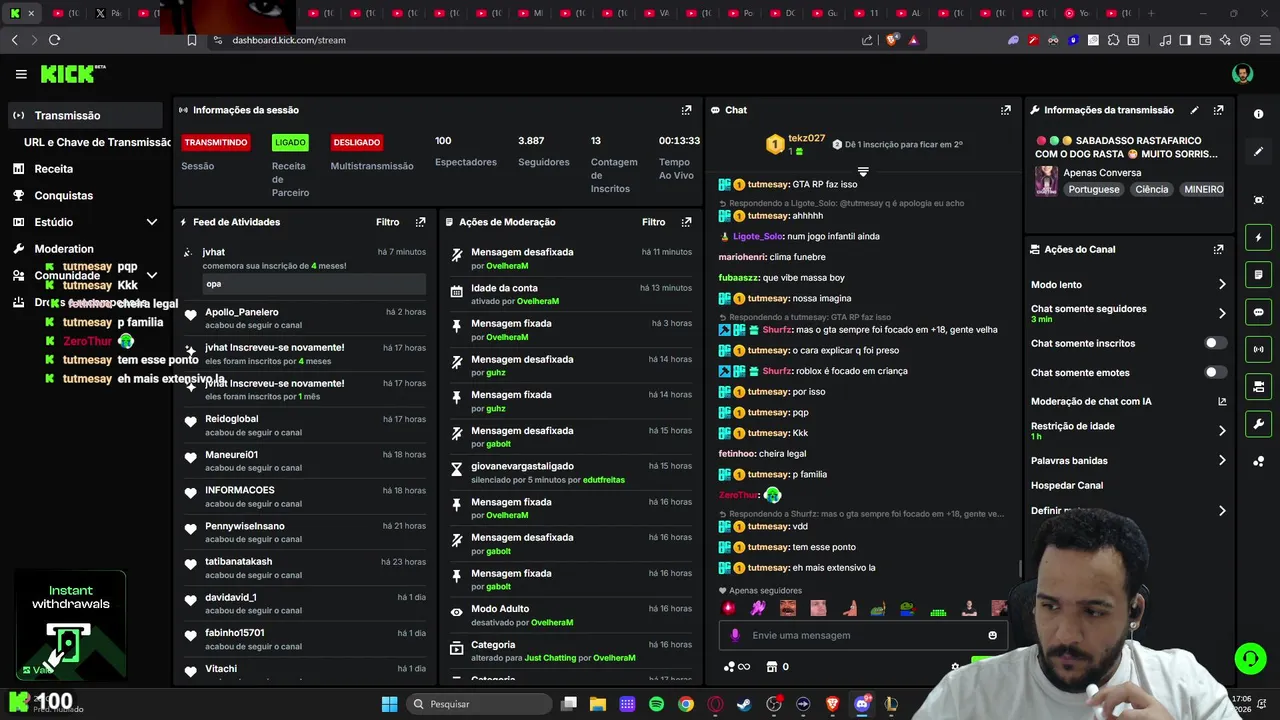Click the Apenas Conversa category thumbnail

[1046, 181]
